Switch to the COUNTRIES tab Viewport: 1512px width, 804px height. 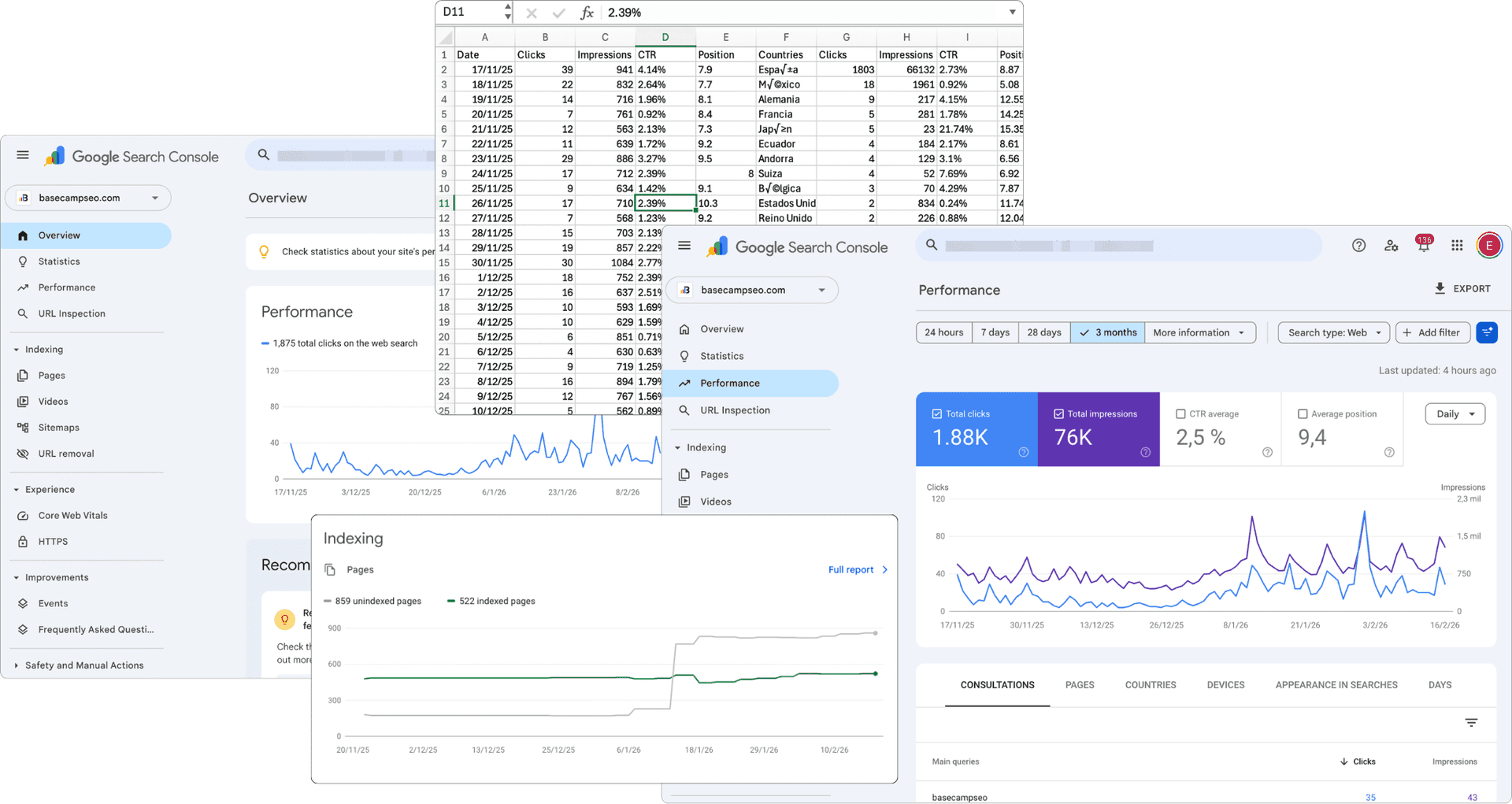[x=1151, y=684]
